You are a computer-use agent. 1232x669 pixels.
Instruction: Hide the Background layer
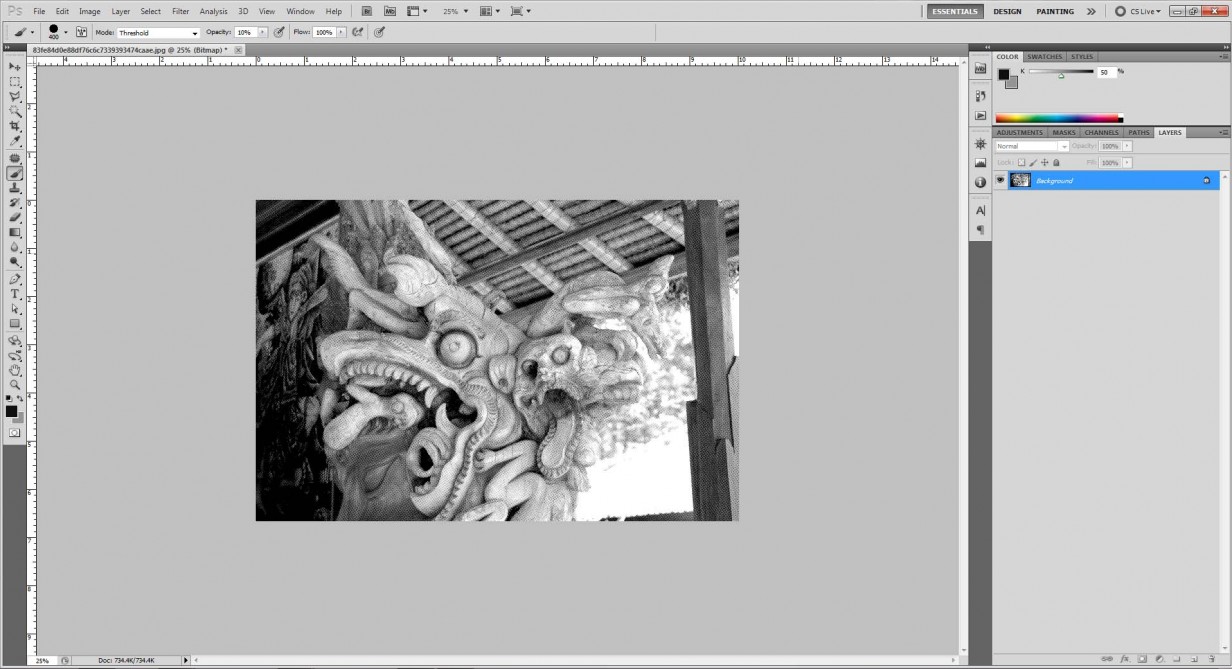pyautogui.click(x=999, y=179)
